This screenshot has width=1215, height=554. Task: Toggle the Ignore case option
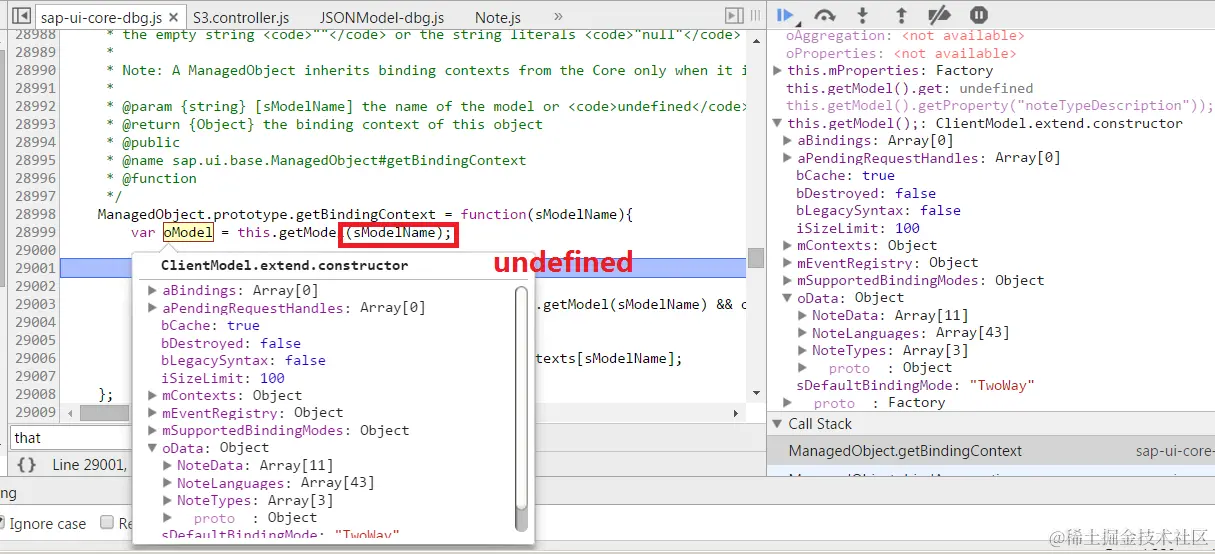[47, 524]
